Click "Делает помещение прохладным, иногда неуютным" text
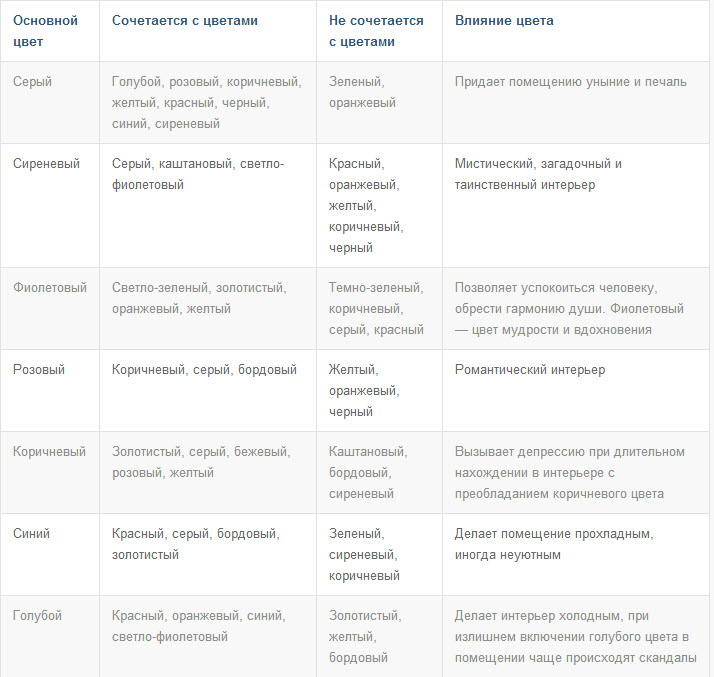 pyautogui.click(x=553, y=544)
